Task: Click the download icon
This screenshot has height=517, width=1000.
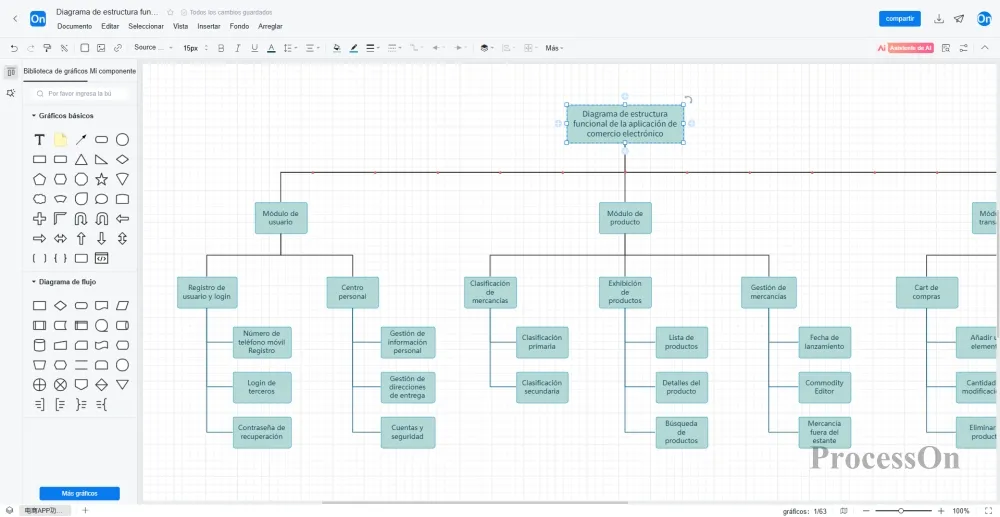Action: point(938,19)
